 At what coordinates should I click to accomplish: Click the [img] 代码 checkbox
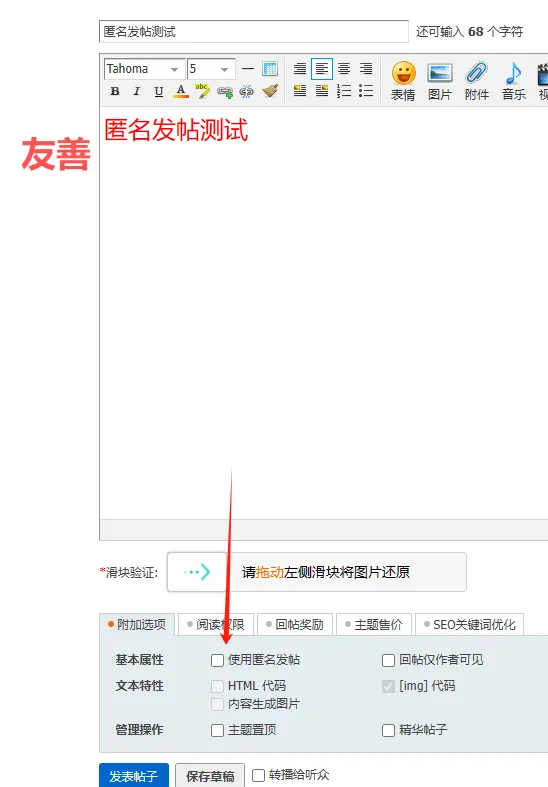coord(388,686)
